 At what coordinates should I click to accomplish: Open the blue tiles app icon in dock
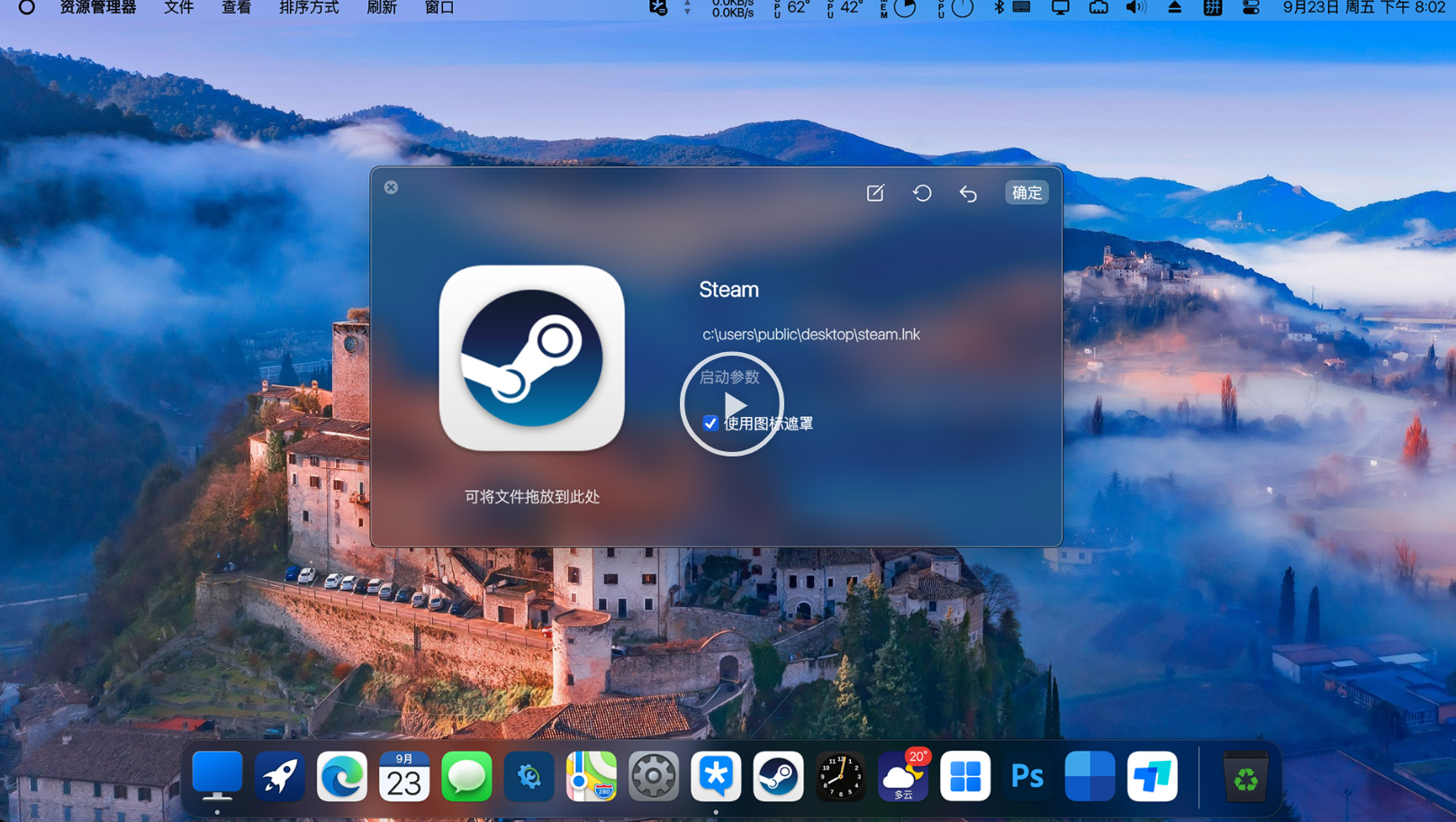1090,776
